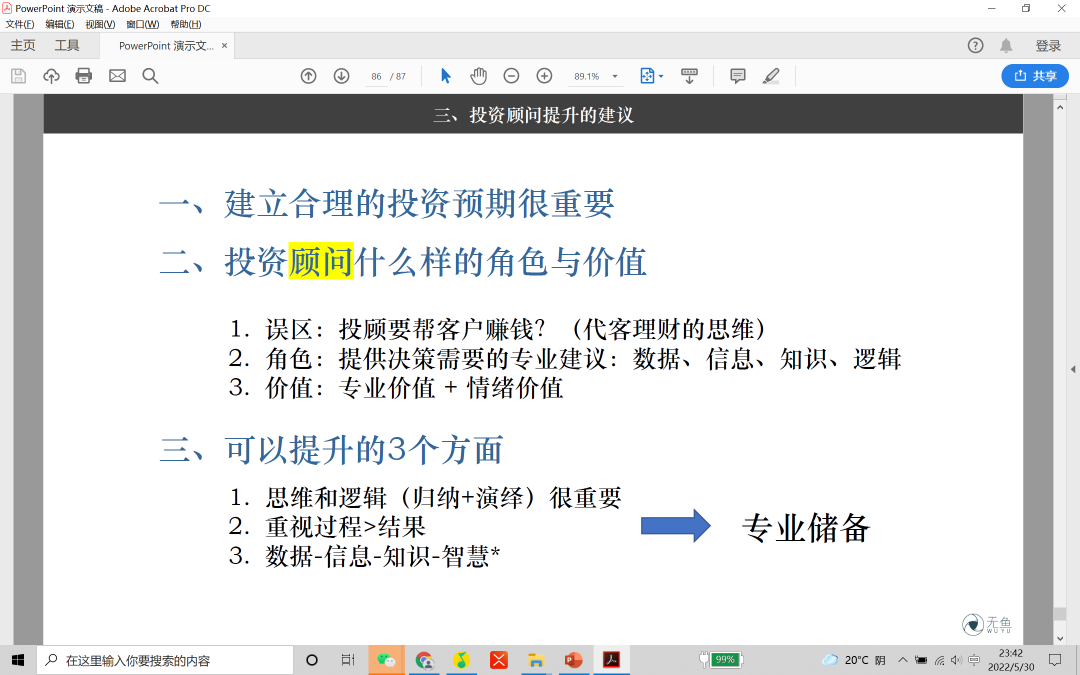The image size is (1080, 675).
Task: Go to previous page with up arrow
Action: tap(309, 75)
